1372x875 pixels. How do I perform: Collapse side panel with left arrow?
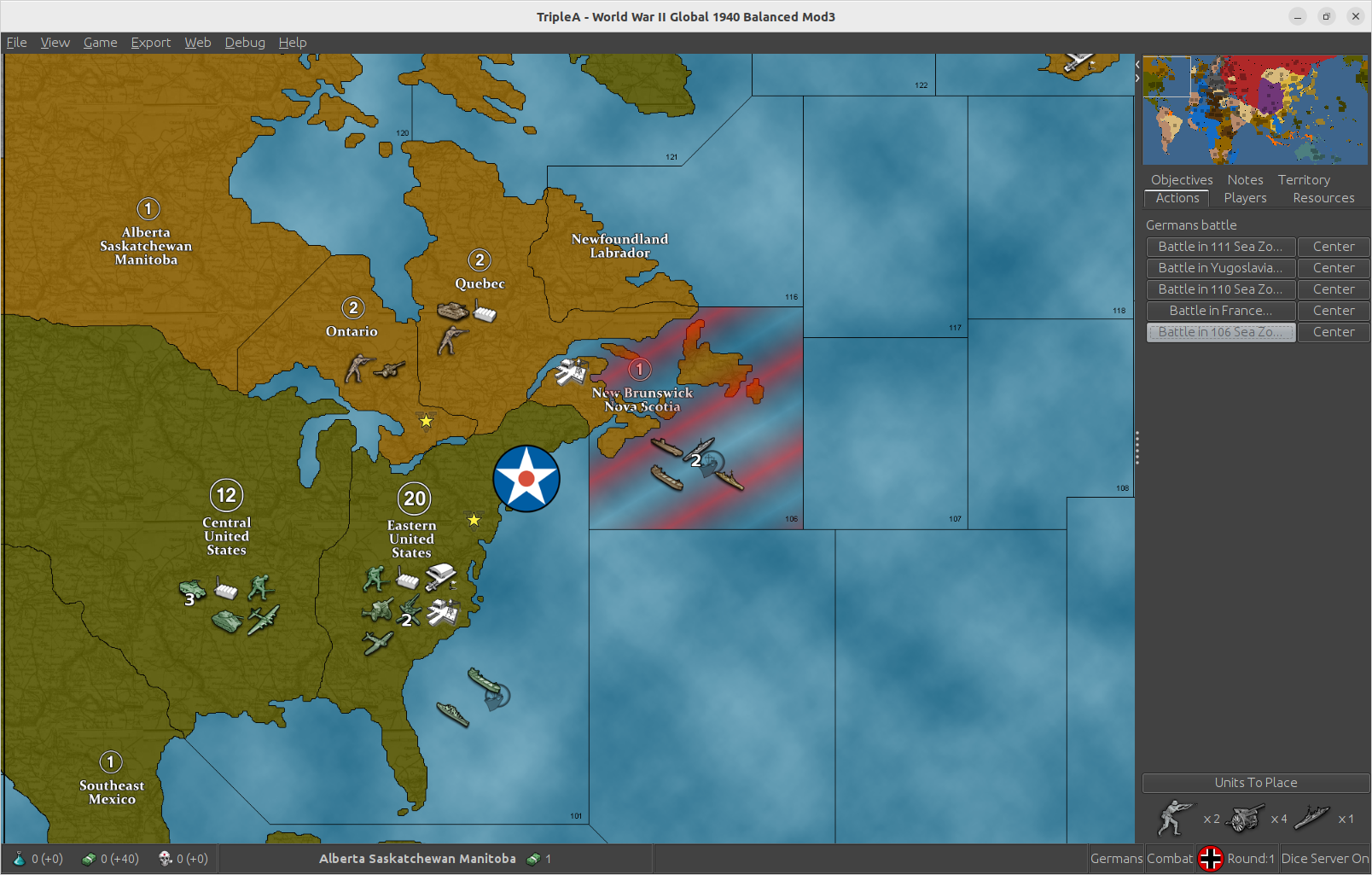(1137, 65)
